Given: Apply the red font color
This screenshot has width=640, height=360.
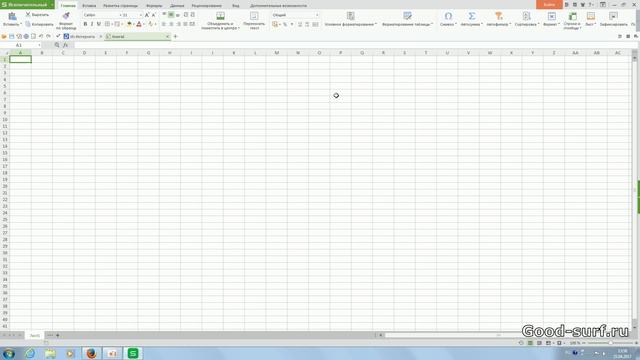Looking at the screenshot, I should point(139,24).
